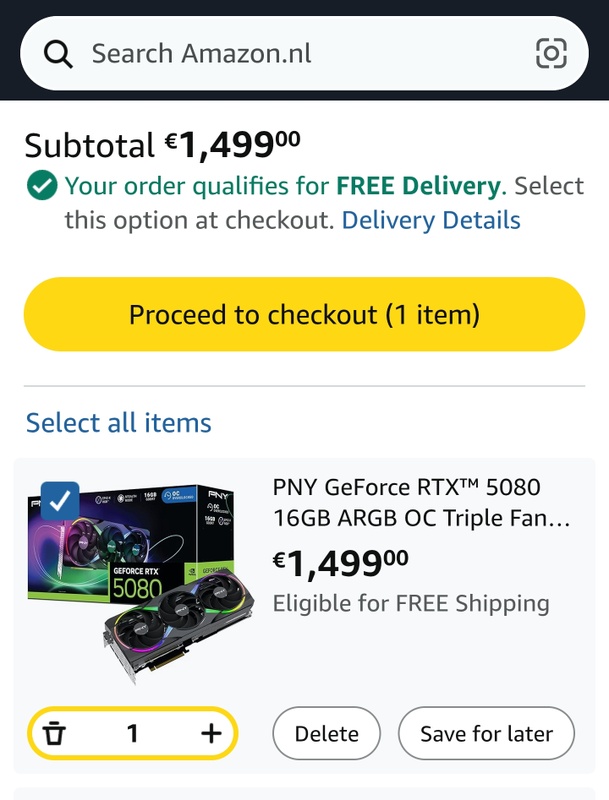Open camera lens visual search

(551, 53)
